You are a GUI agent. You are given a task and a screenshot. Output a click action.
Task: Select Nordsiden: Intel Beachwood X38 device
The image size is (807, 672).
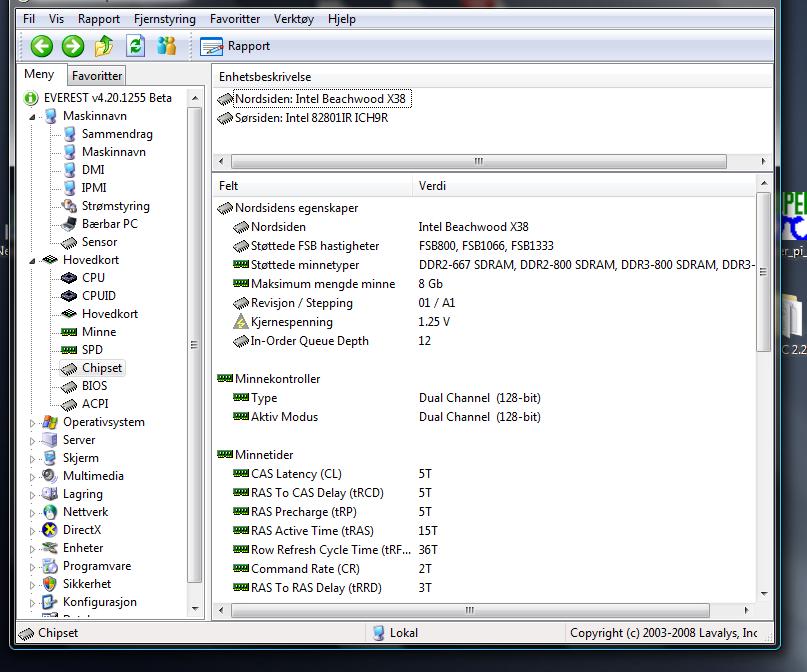pyautogui.click(x=320, y=99)
